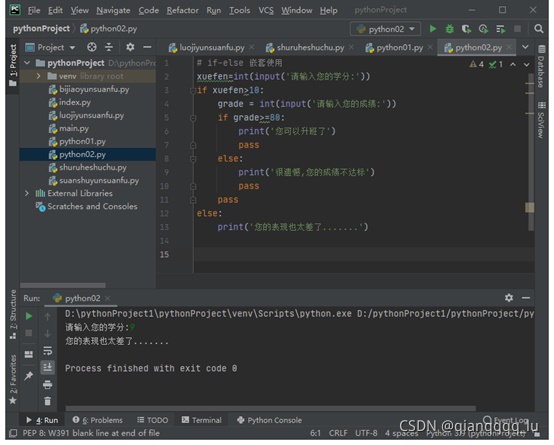Hide the Project panel with minus icon

pos(147,47)
